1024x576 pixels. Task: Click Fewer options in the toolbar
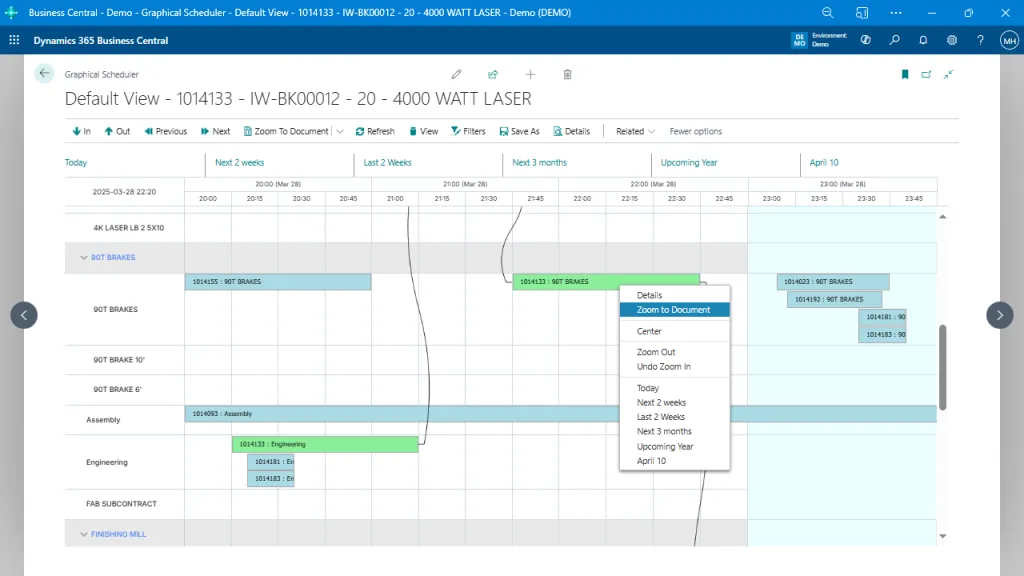coord(696,131)
